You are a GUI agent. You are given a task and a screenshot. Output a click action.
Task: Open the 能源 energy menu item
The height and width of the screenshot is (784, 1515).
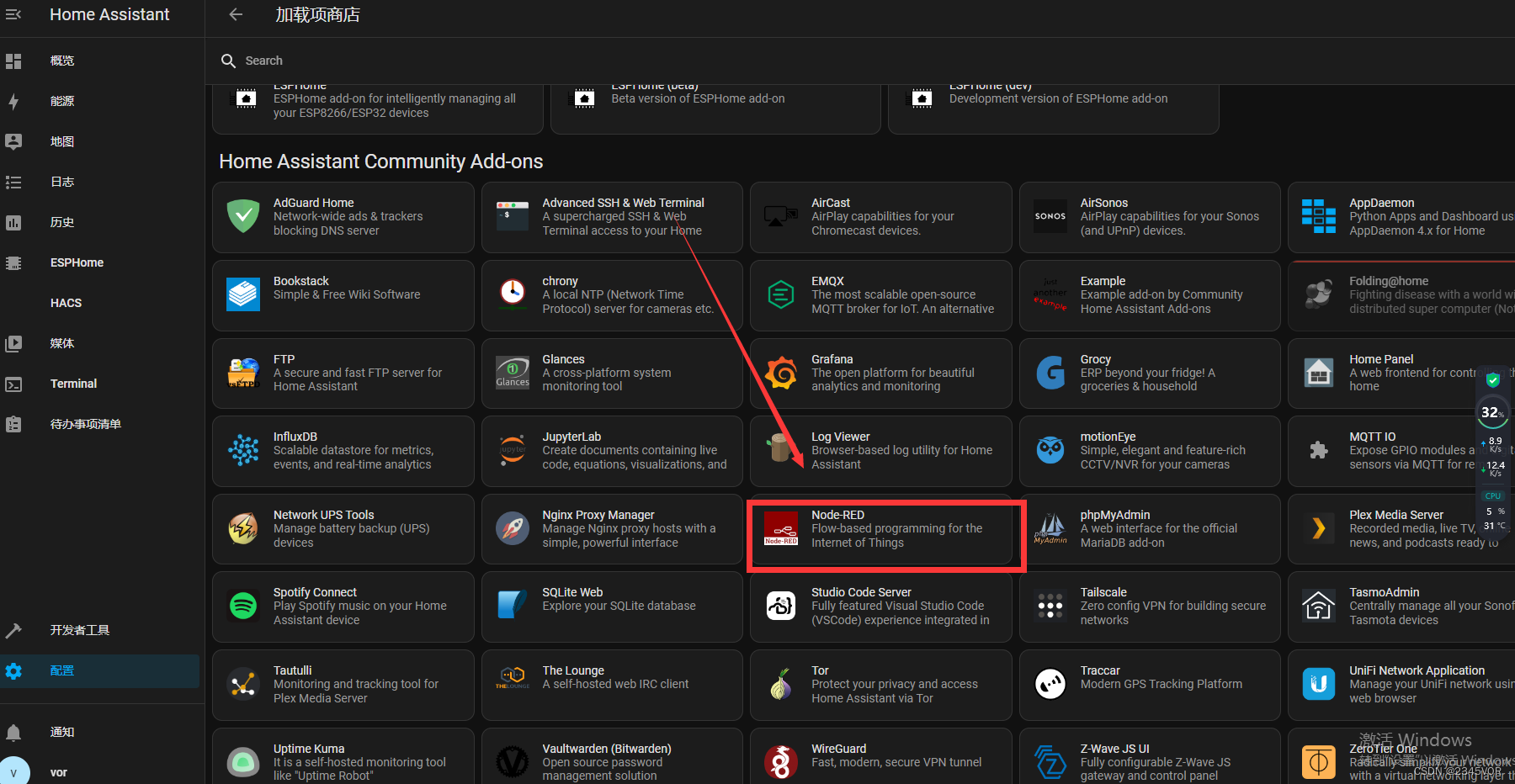(101, 101)
